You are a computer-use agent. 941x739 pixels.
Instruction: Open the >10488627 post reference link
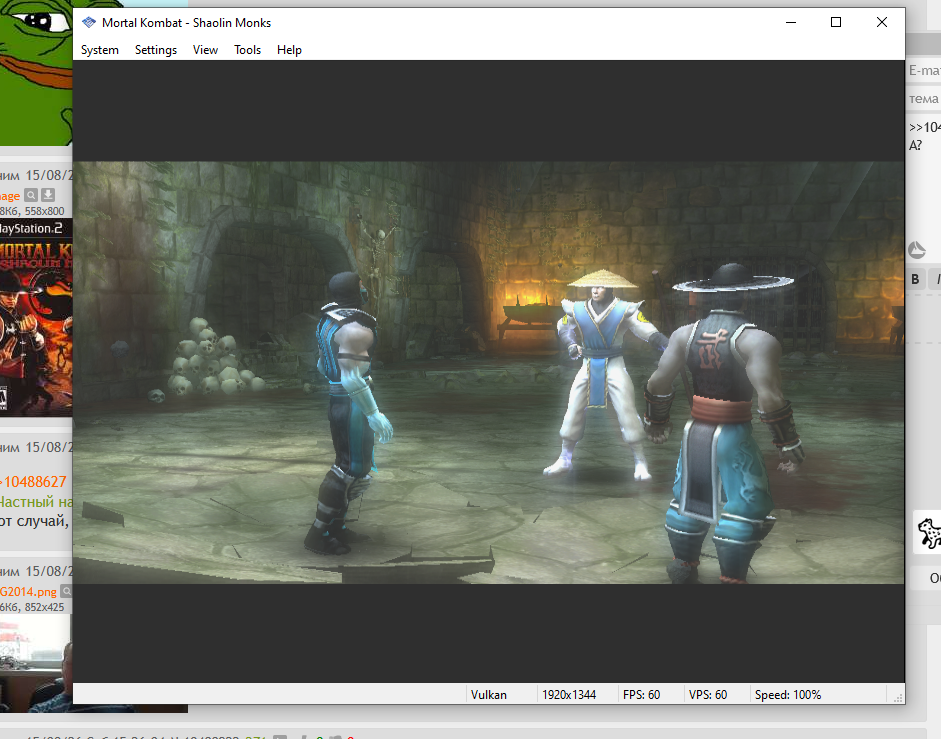(34, 481)
